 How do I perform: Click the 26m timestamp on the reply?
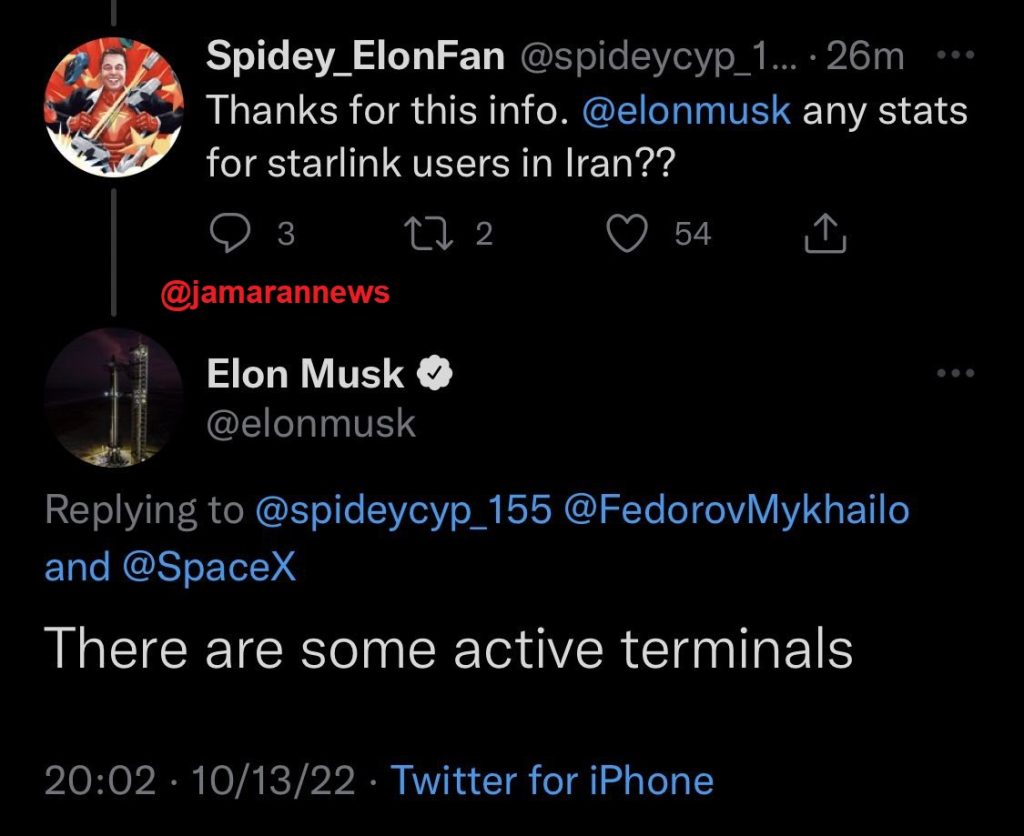point(865,57)
